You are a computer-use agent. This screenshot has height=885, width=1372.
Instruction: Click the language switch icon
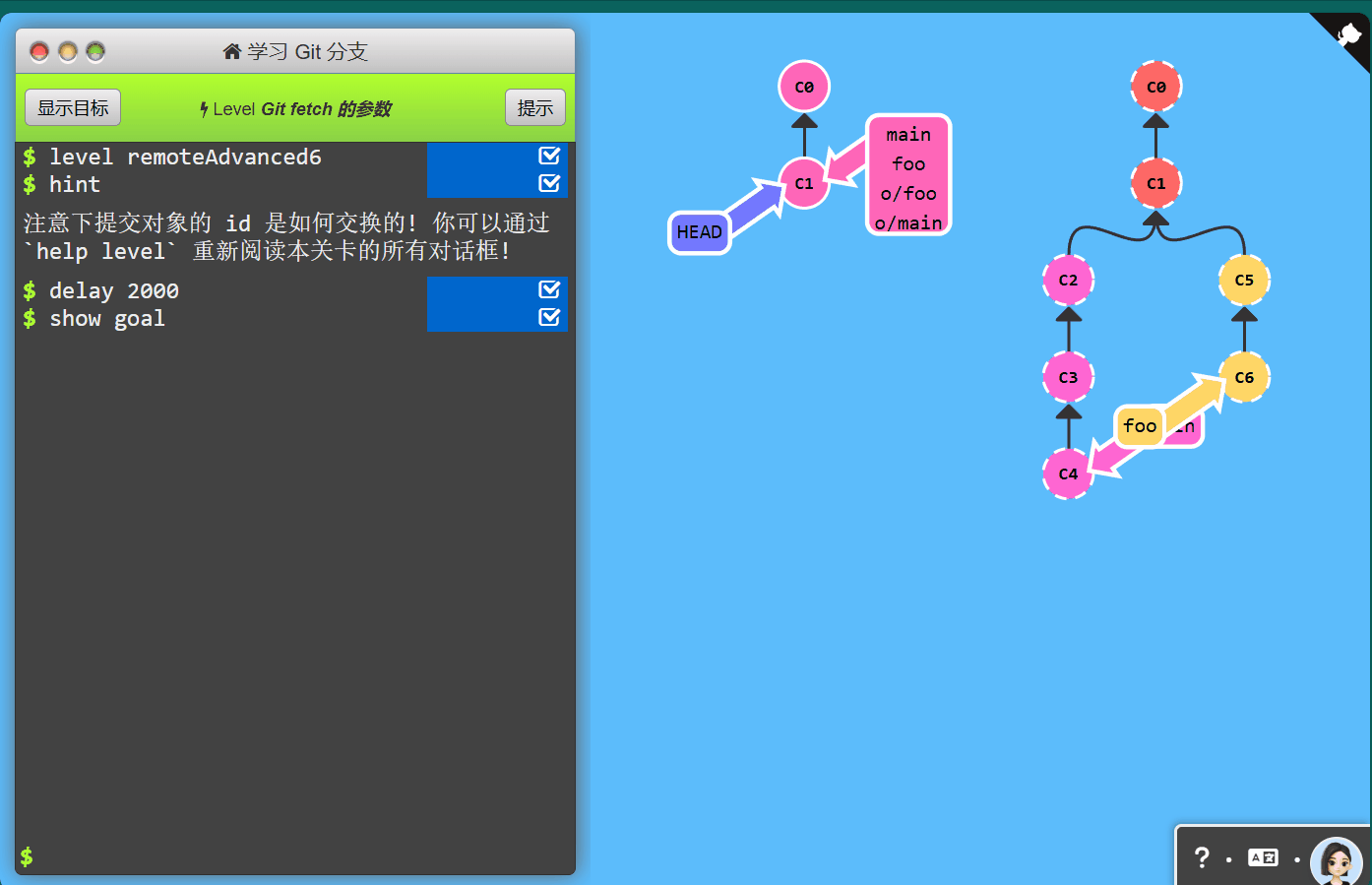[x=1263, y=857]
